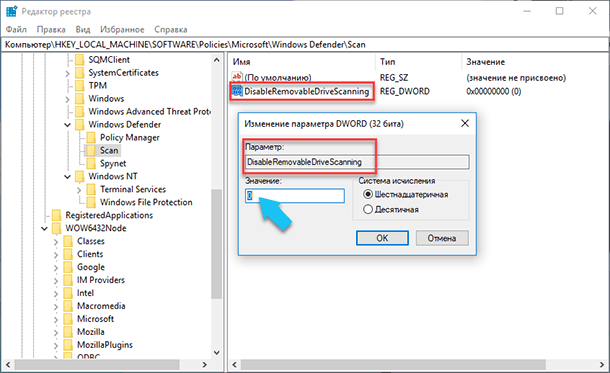The width and height of the screenshot is (610, 373).
Task: Select the SQMClient folder icon
Action: coord(79,60)
